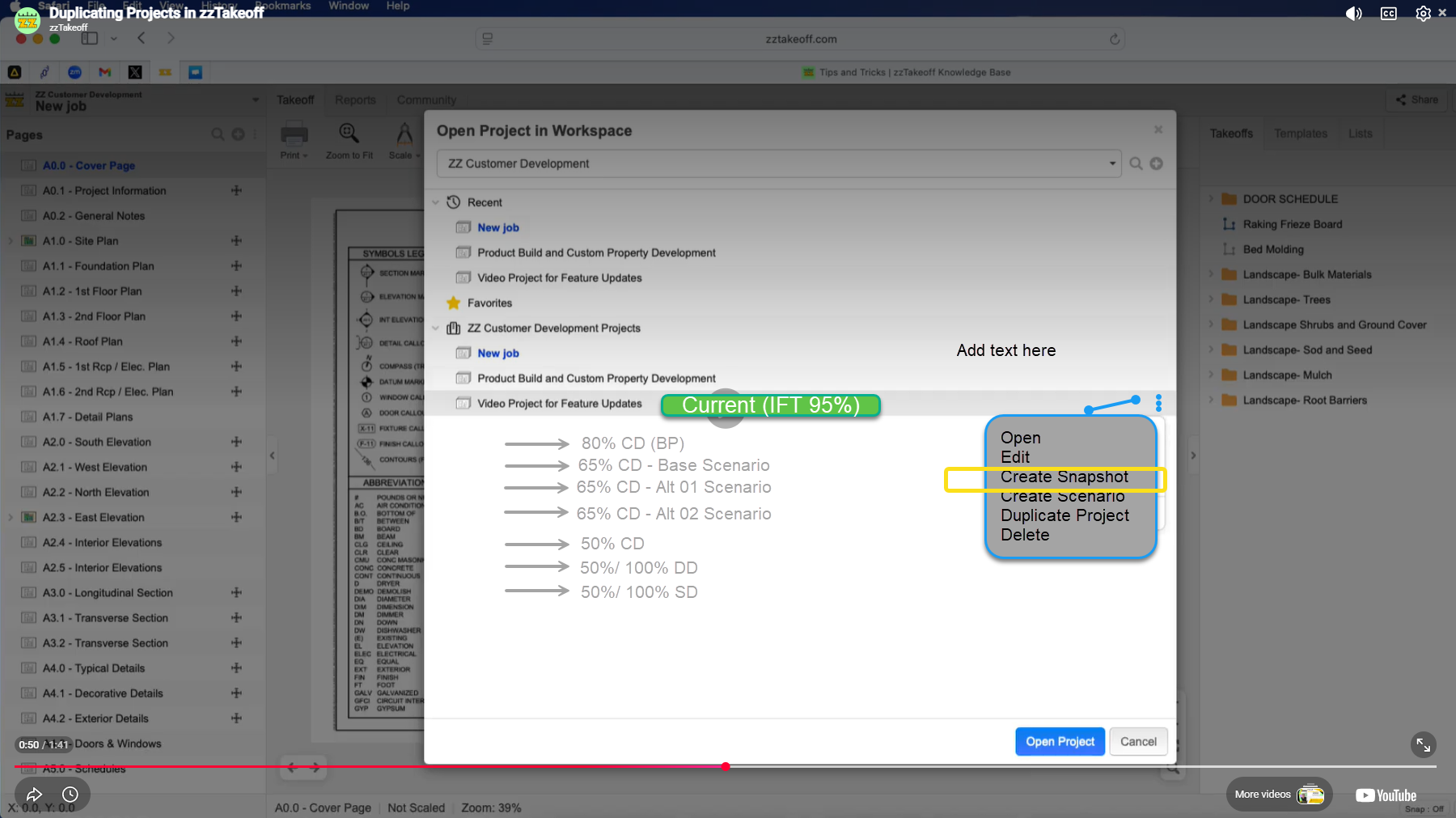Toggle closed captions on the video
Viewport: 1456px width, 818px height.
[x=1388, y=14]
